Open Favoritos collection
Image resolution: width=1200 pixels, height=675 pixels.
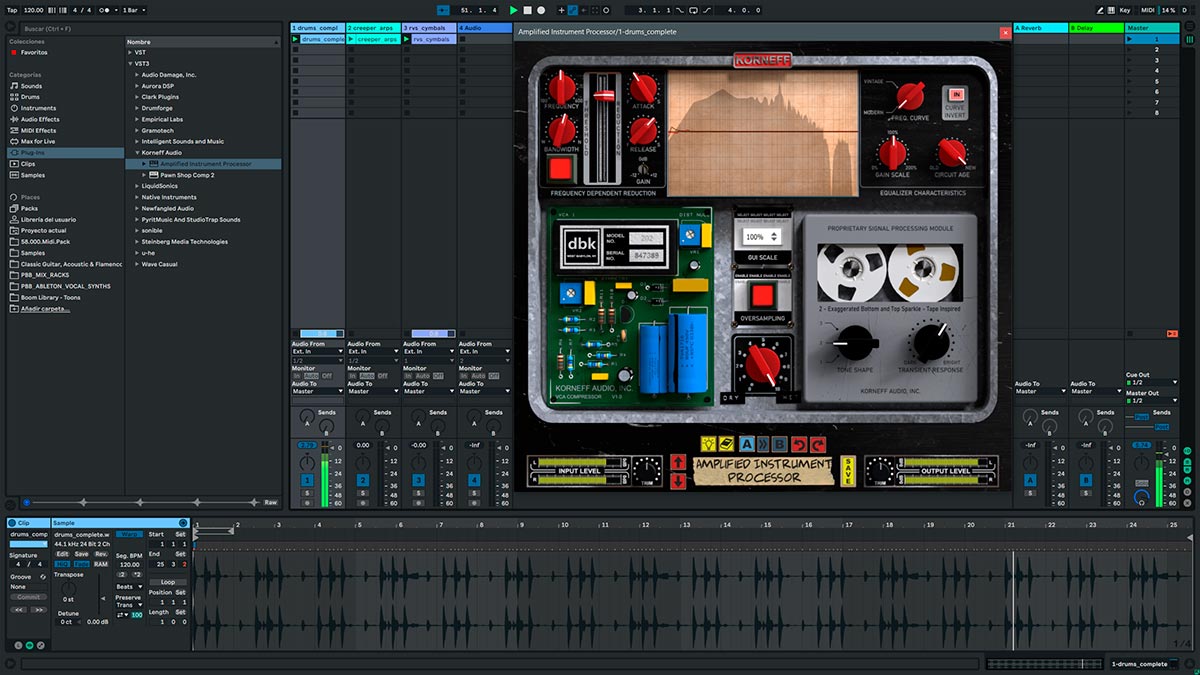(34, 52)
